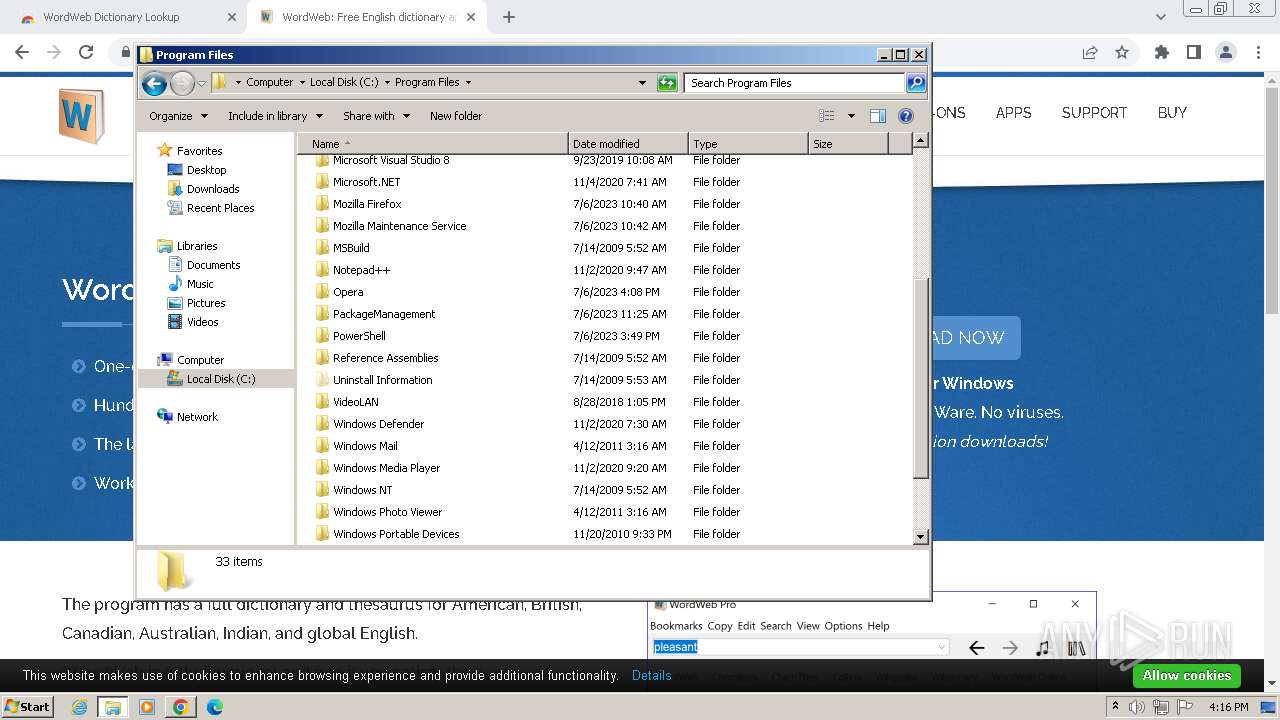Click New folder button
Viewport: 1280px width, 720px height.
tap(456, 116)
